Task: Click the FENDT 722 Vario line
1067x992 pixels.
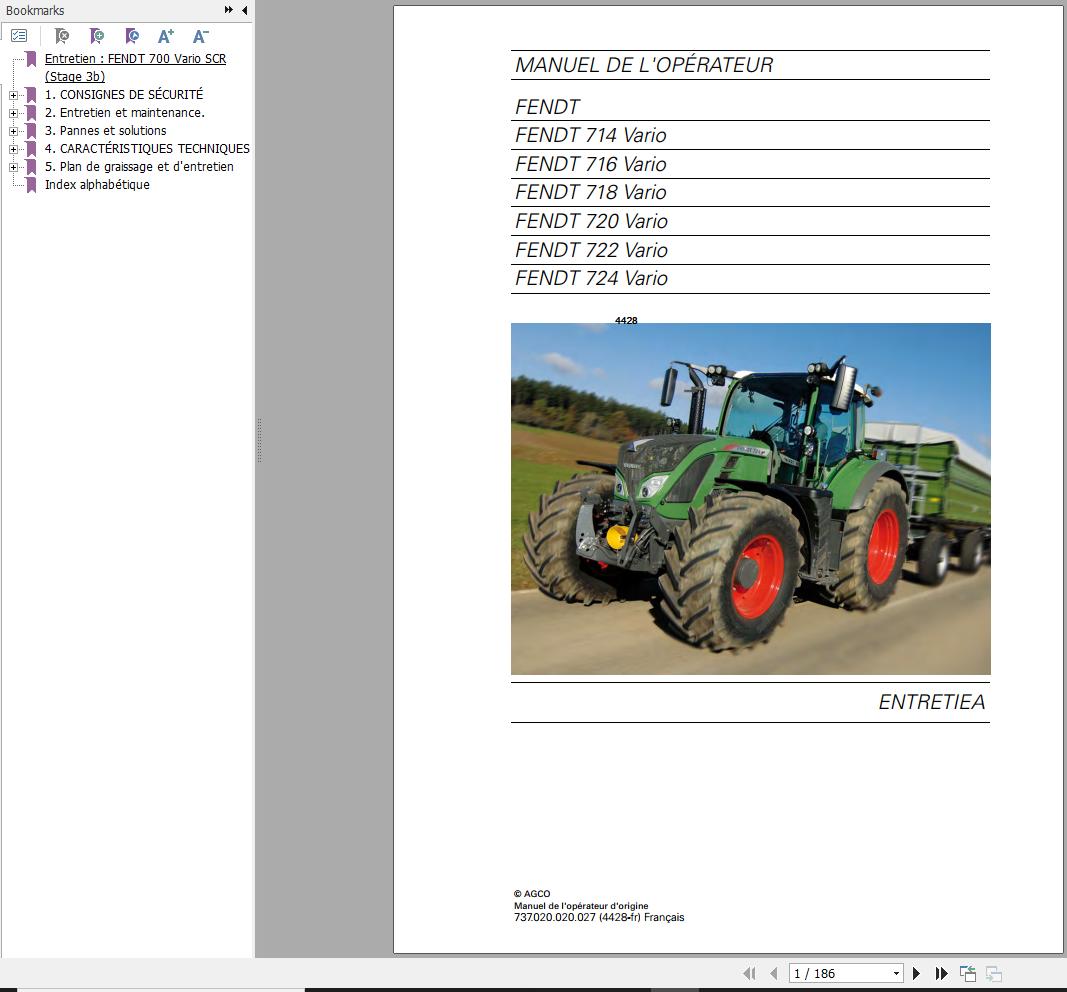Action: pyautogui.click(x=591, y=250)
